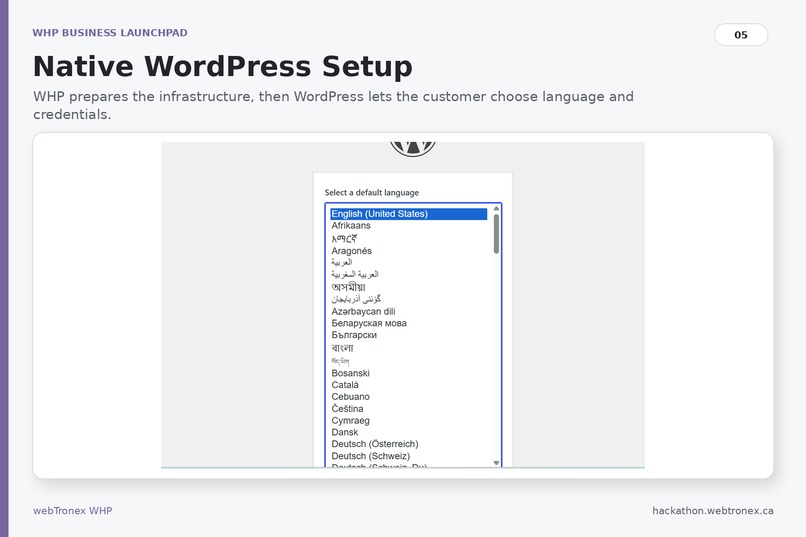
Task: Pick Aragonés in the language list
Action: pyautogui.click(x=352, y=251)
